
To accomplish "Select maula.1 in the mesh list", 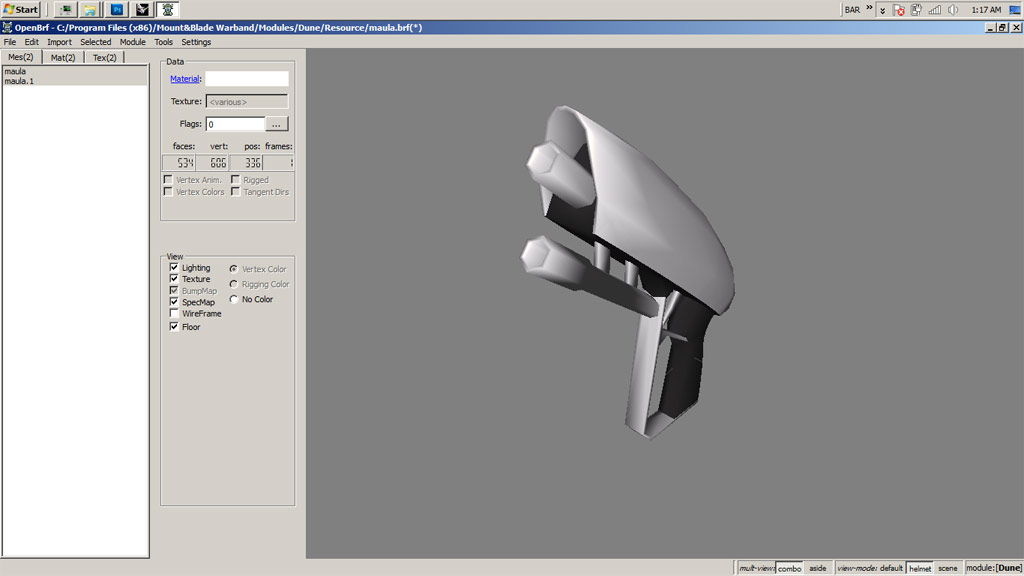I will coord(19,81).
